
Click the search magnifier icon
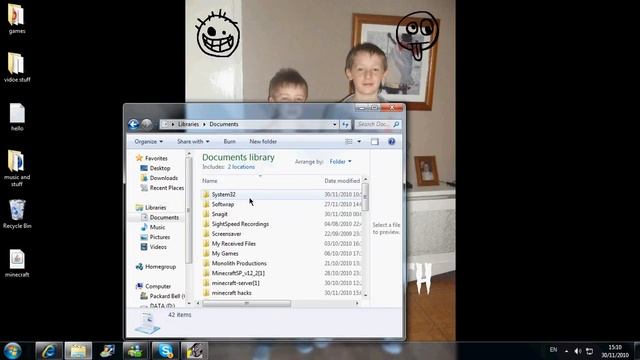tap(396, 124)
